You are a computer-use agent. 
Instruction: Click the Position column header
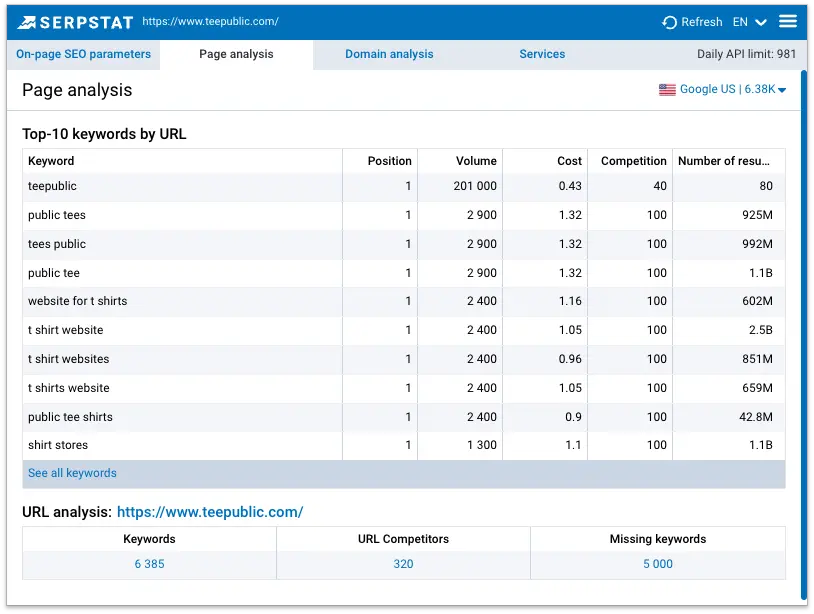point(389,160)
